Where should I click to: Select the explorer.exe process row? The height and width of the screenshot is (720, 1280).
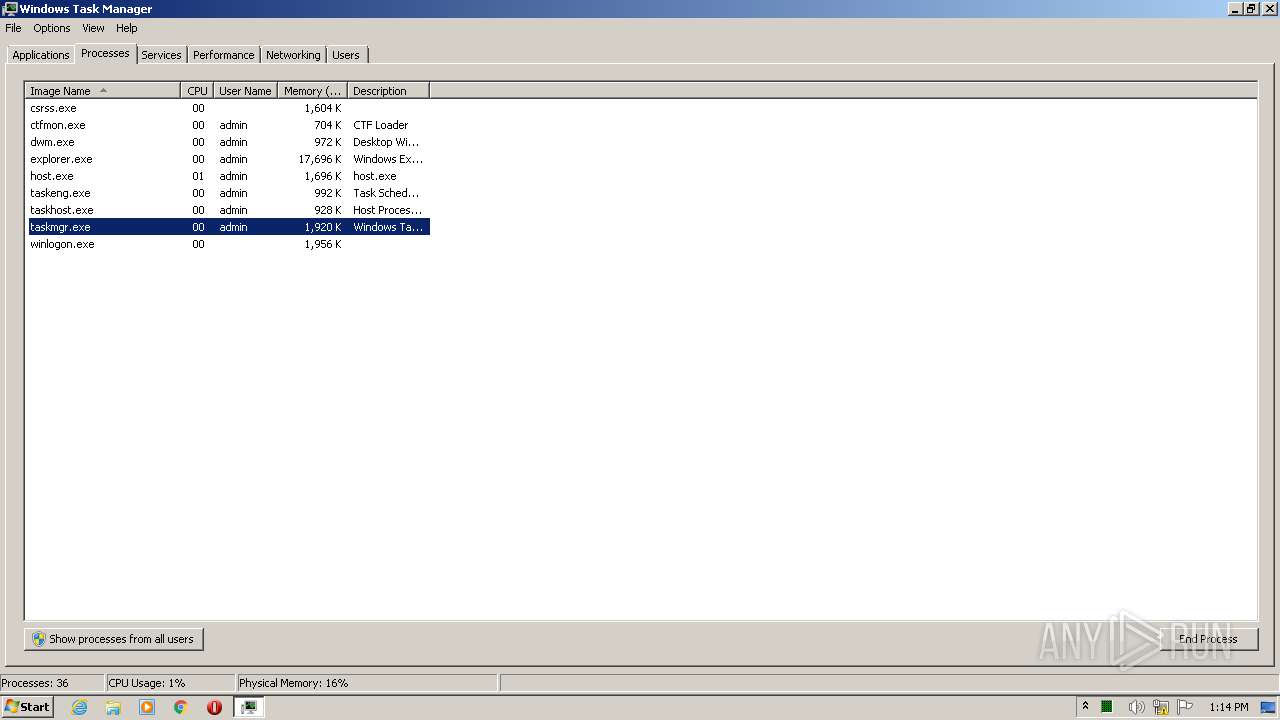(x=228, y=159)
